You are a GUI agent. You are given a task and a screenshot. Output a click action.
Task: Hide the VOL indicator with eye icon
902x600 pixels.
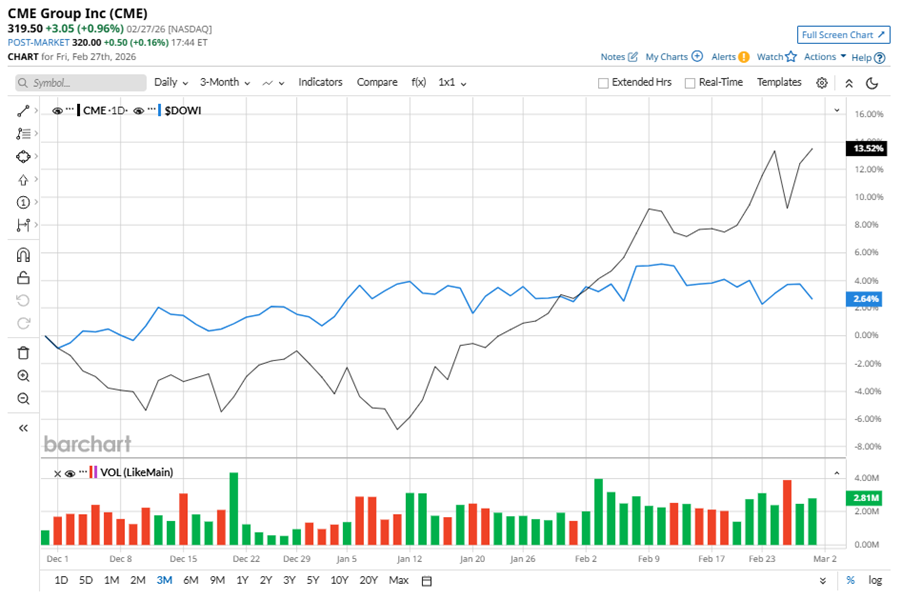pyautogui.click(x=70, y=473)
